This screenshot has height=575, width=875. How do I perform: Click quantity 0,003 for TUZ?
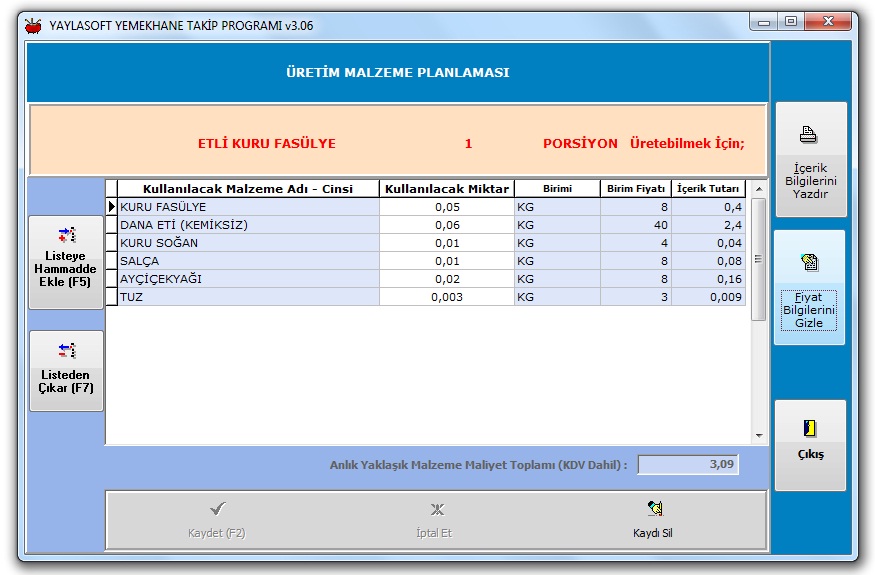click(447, 297)
